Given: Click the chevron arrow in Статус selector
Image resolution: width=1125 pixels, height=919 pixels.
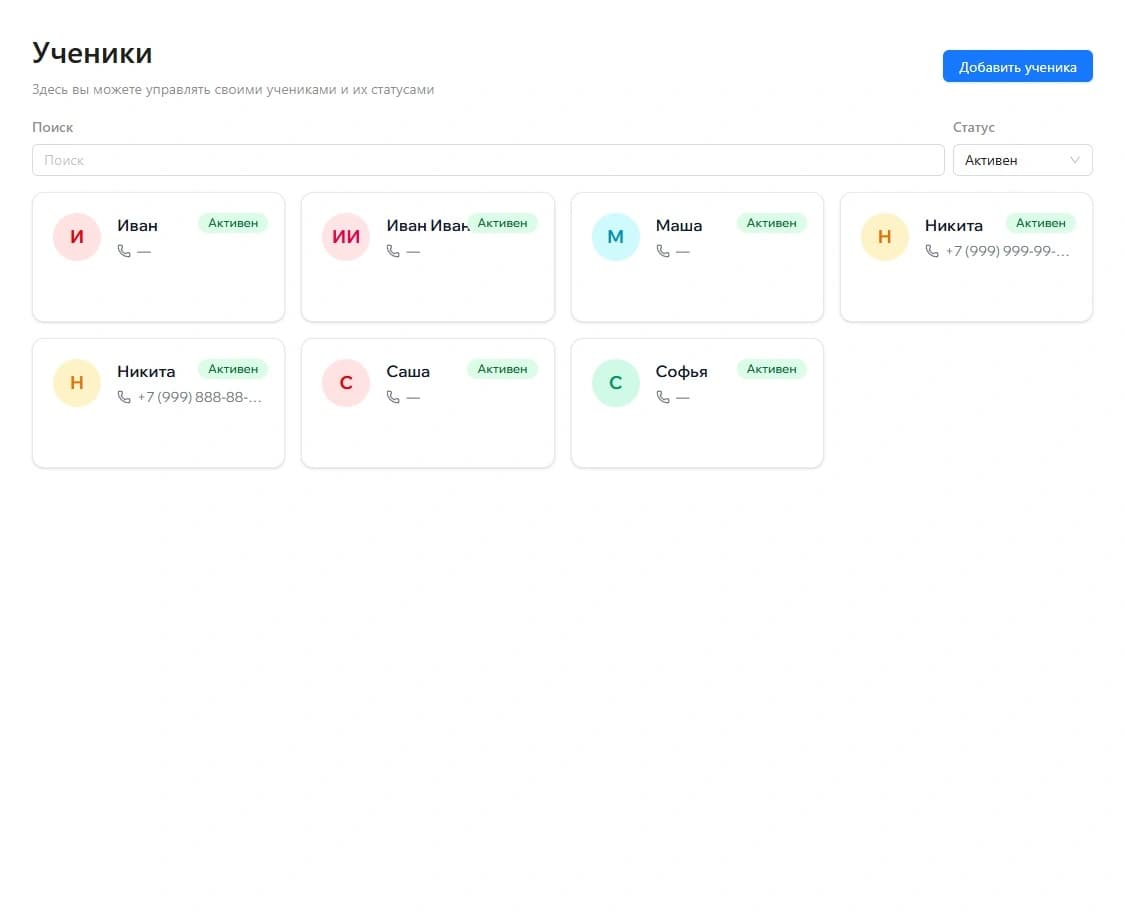Looking at the screenshot, I should pos(1075,160).
